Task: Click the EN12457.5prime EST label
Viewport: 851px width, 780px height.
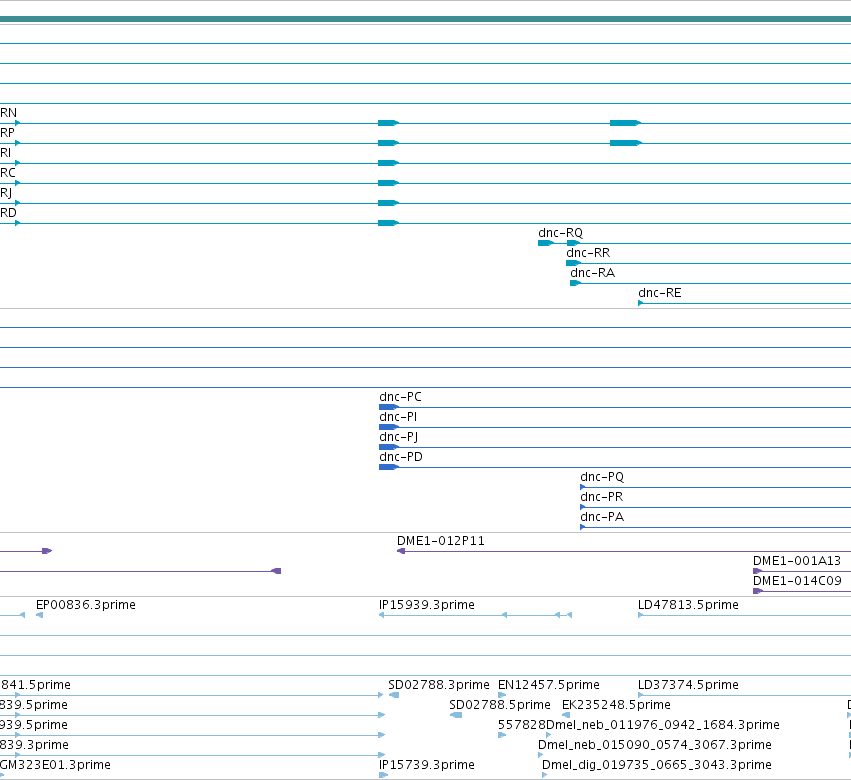Action: (549, 685)
